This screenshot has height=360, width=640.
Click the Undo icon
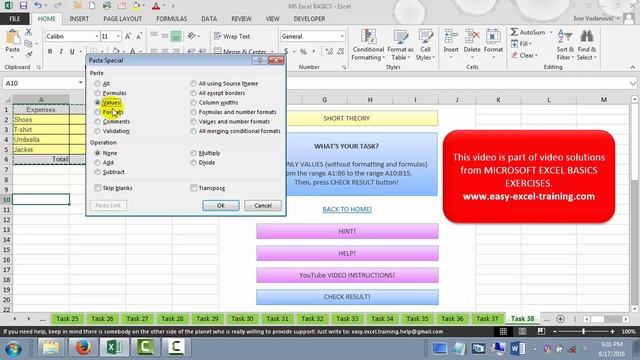[x=38, y=6]
